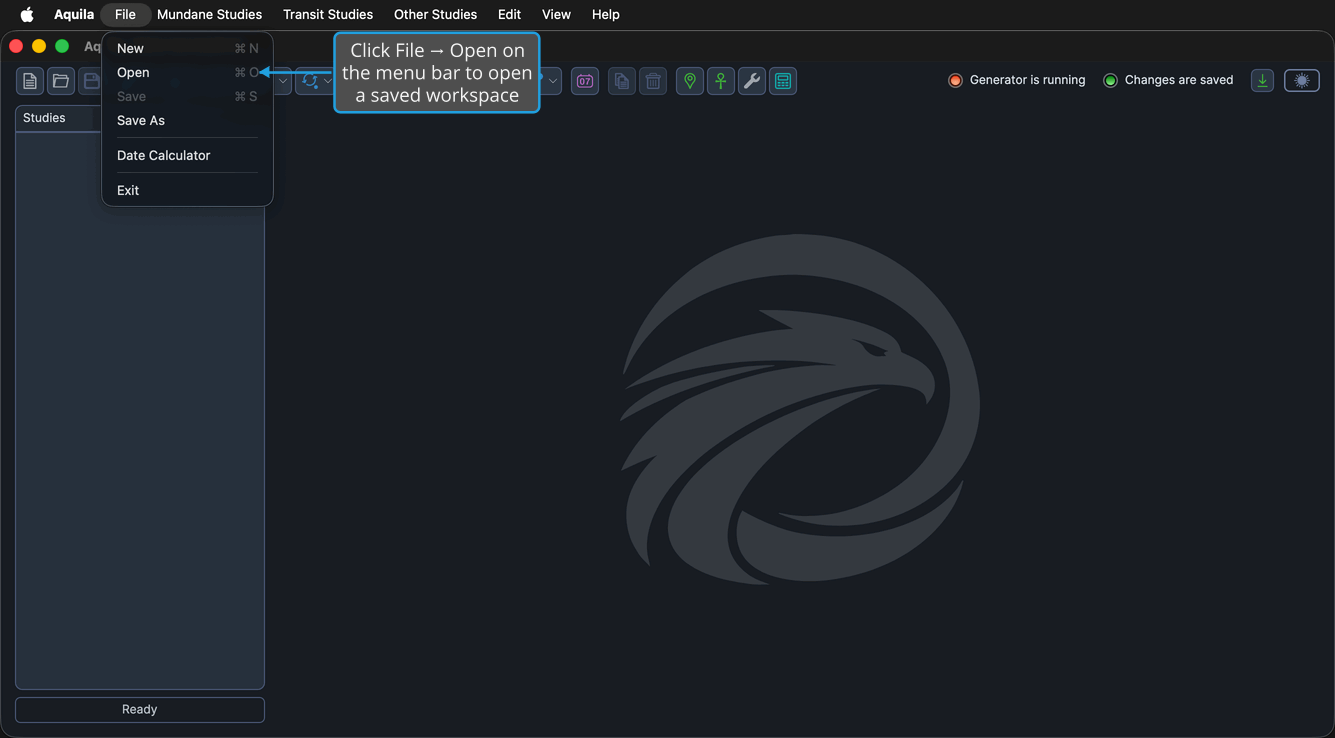Screen dimensions: 1335x738
Task: Click the trash delete toolbar icon
Action: [653, 81]
